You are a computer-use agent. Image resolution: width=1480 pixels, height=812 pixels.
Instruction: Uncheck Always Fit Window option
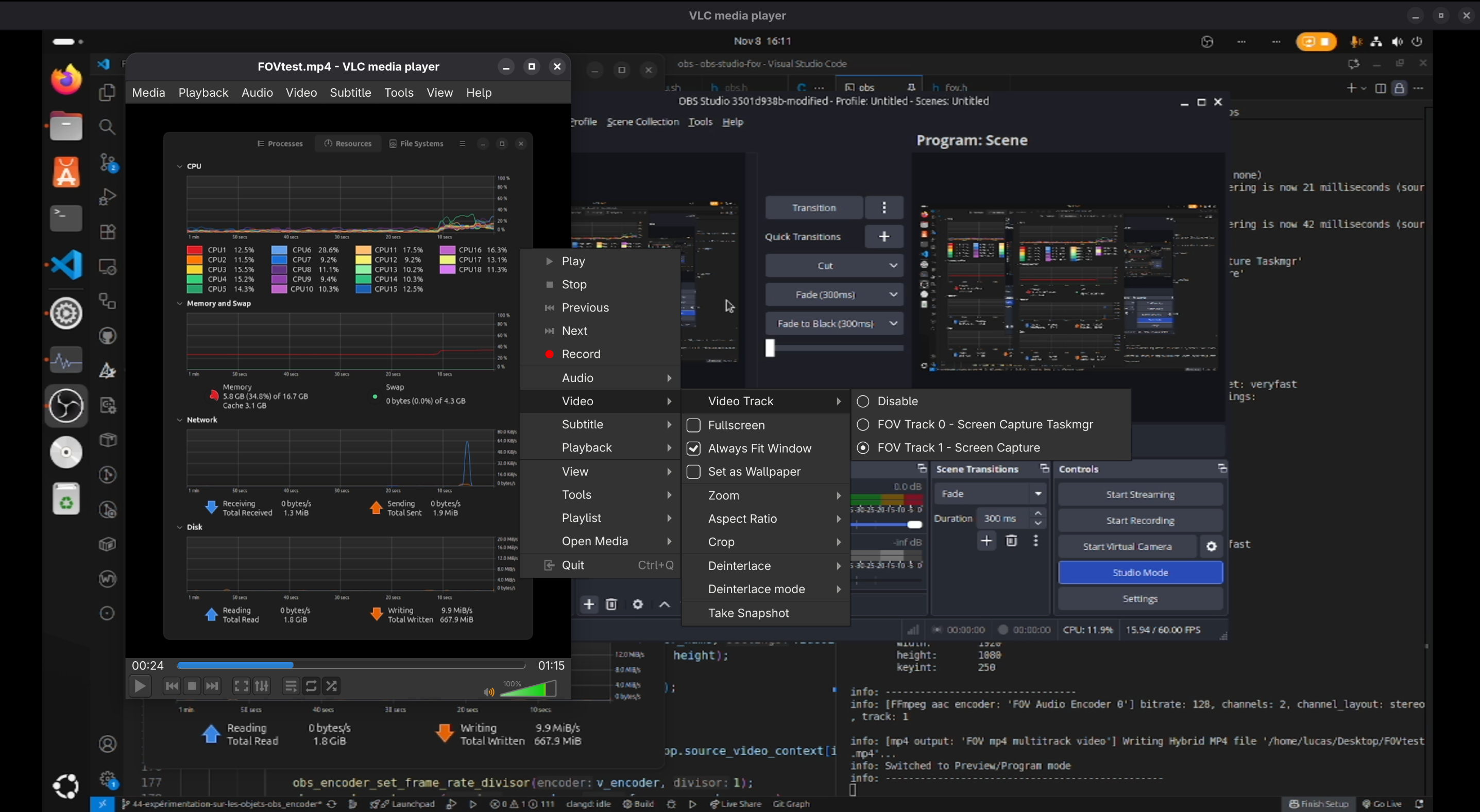pyautogui.click(x=693, y=448)
